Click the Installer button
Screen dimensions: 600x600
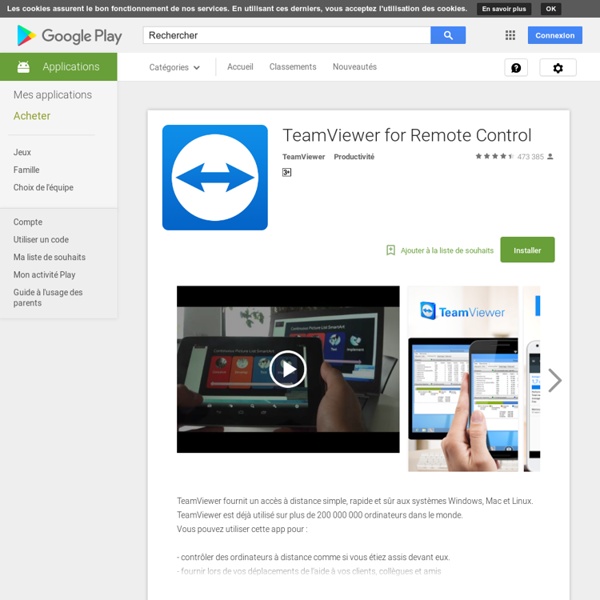[527, 250]
